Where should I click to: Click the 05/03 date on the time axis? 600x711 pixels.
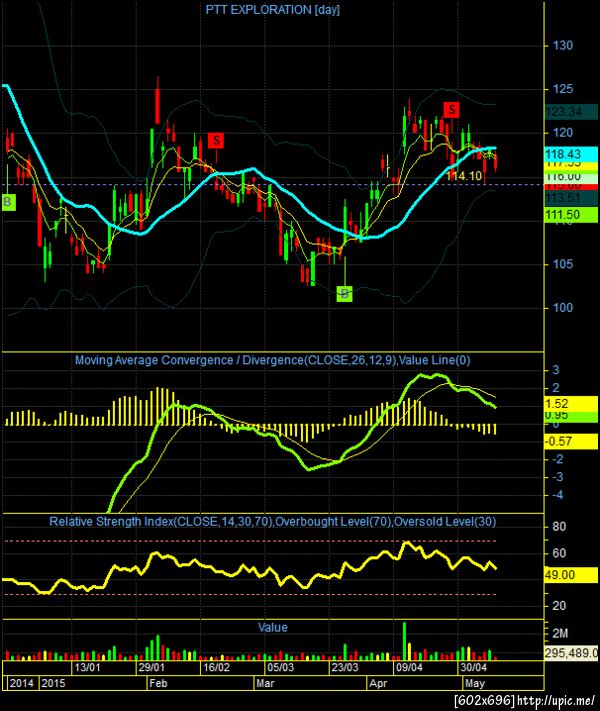[x=280, y=667]
